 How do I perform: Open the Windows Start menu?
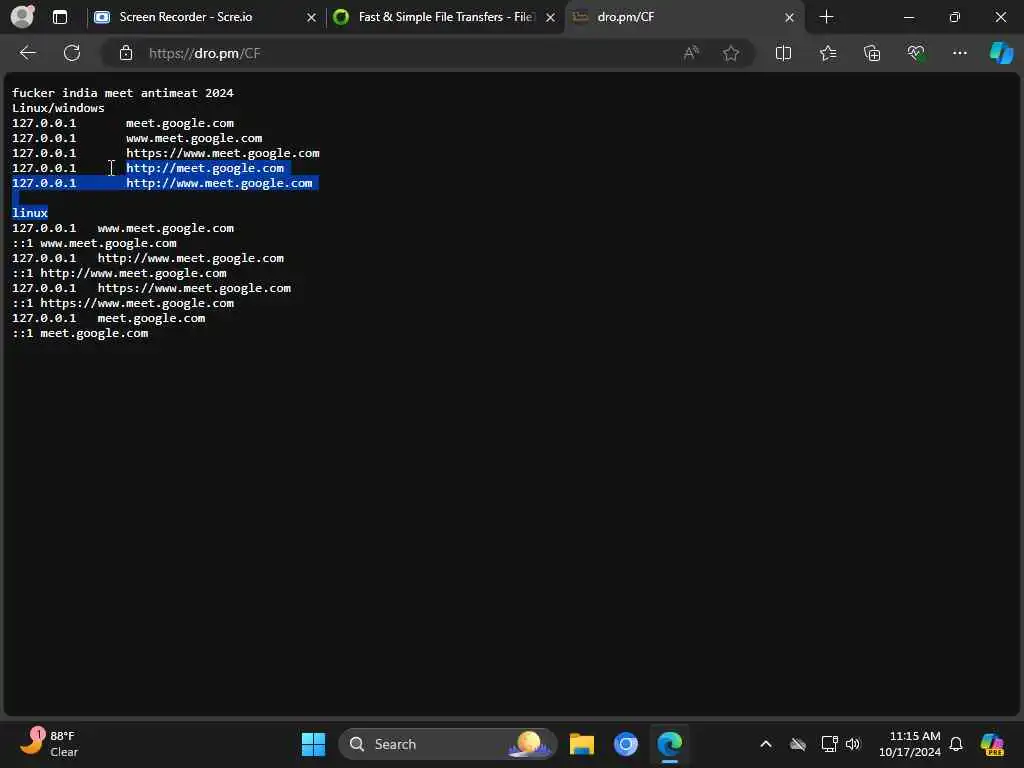(x=313, y=744)
